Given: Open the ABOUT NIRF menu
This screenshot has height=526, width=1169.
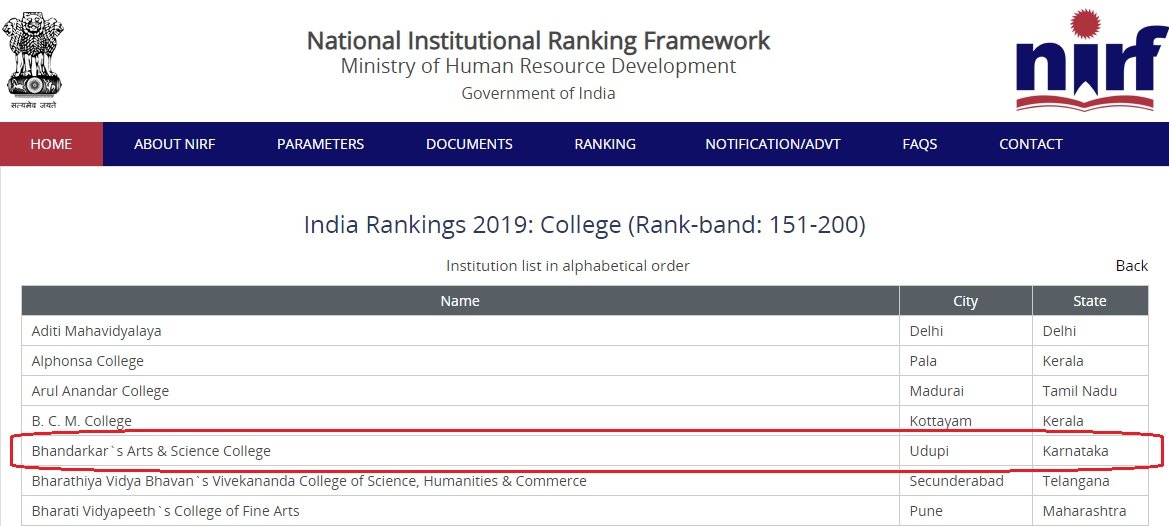Looking at the screenshot, I should (174, 144).
